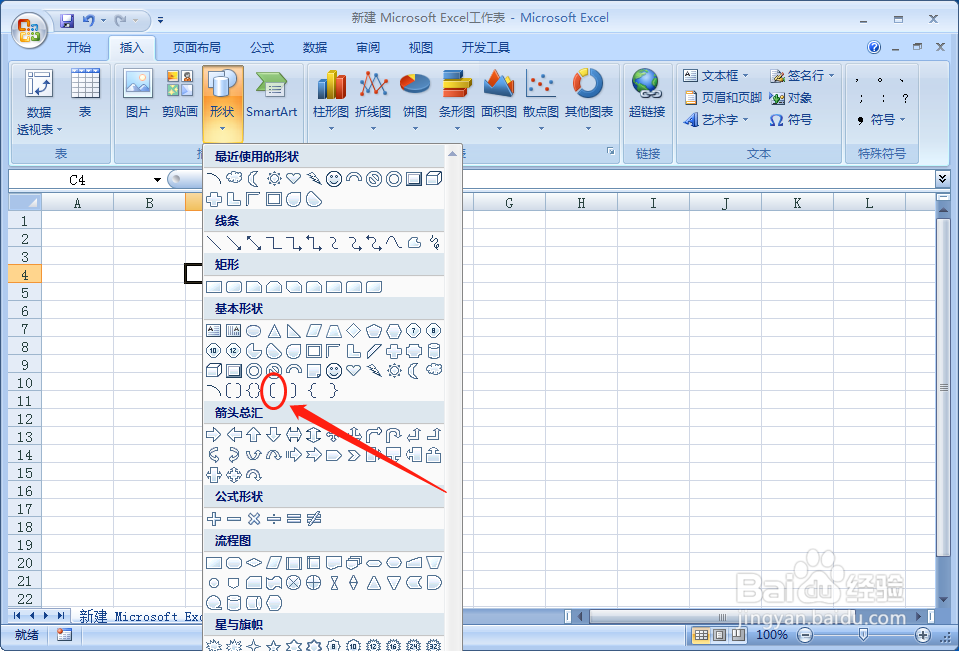Open the charts group dialog launcher

[x=610, y=152]
